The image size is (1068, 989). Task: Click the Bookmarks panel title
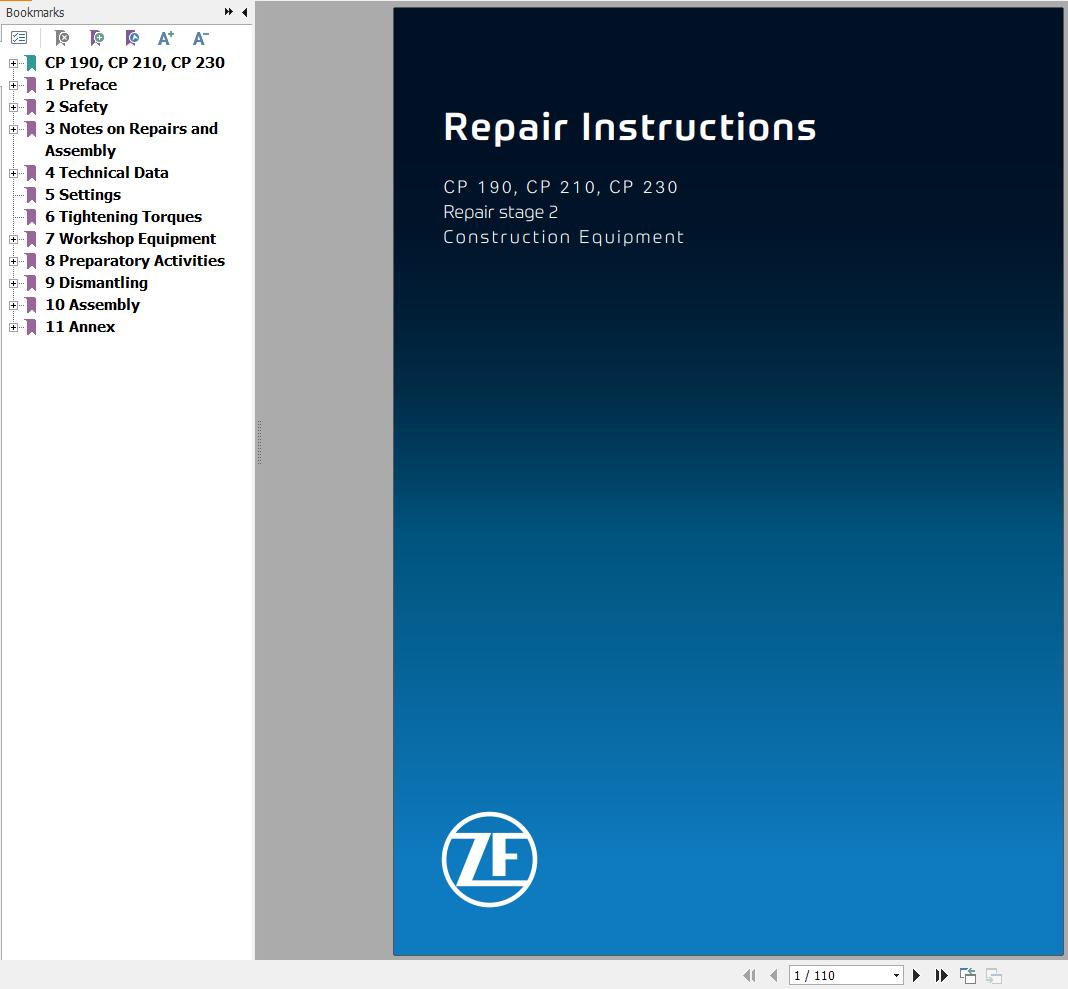click(35, 12)
